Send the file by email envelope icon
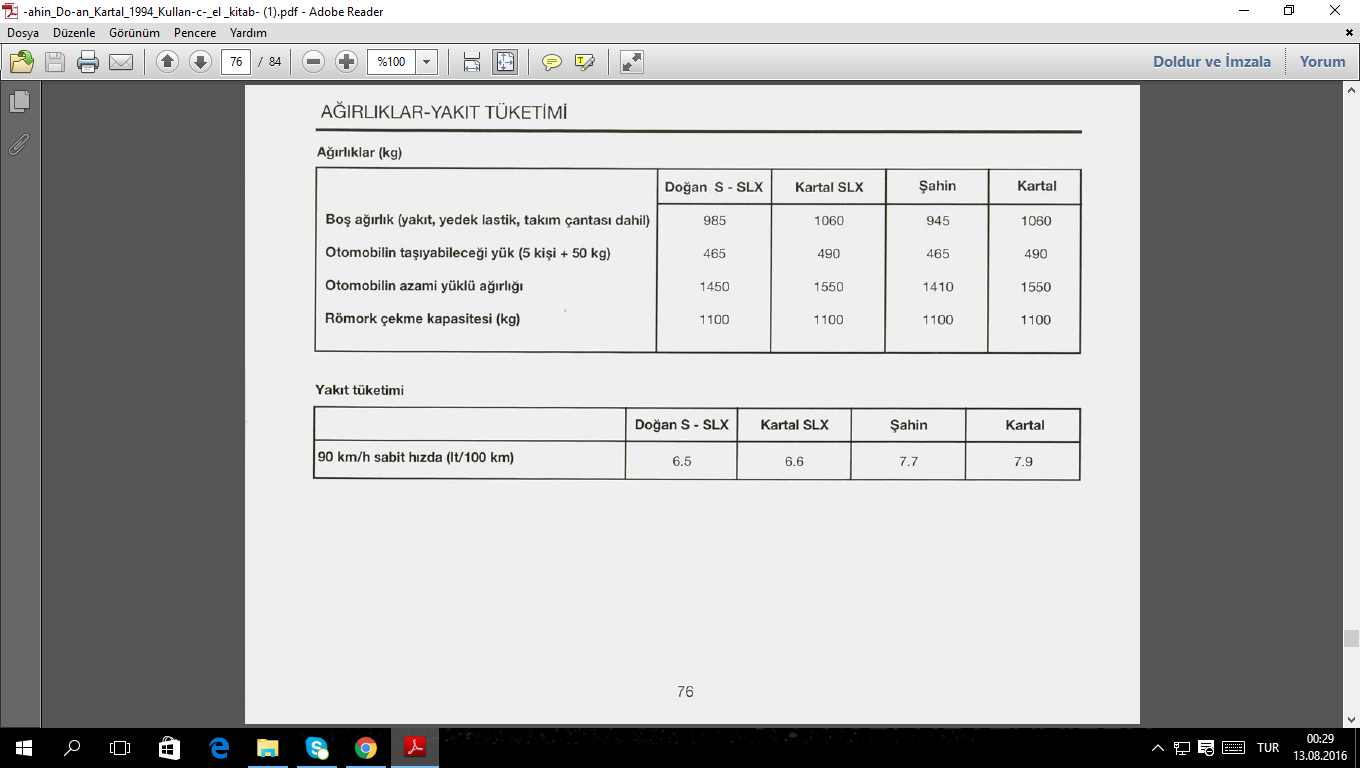The height and width of the screenshot is (768, 1360). pyautogui.click(x=121, y=62)
